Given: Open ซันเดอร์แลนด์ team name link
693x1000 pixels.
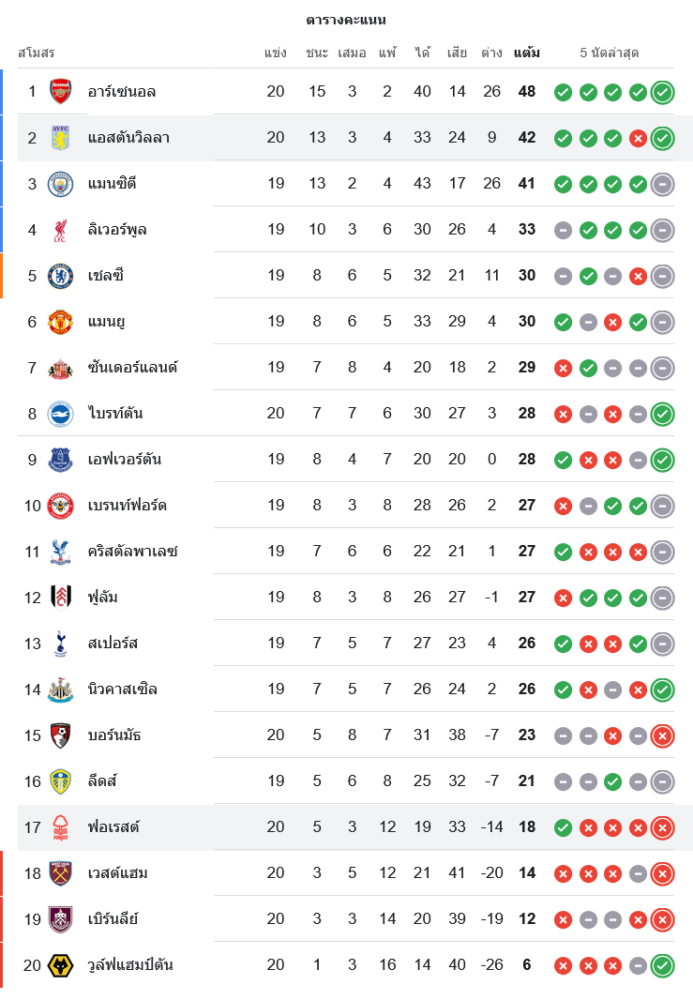Looking at the screenshot, I should pyautogui.click(x=132, y=368).
